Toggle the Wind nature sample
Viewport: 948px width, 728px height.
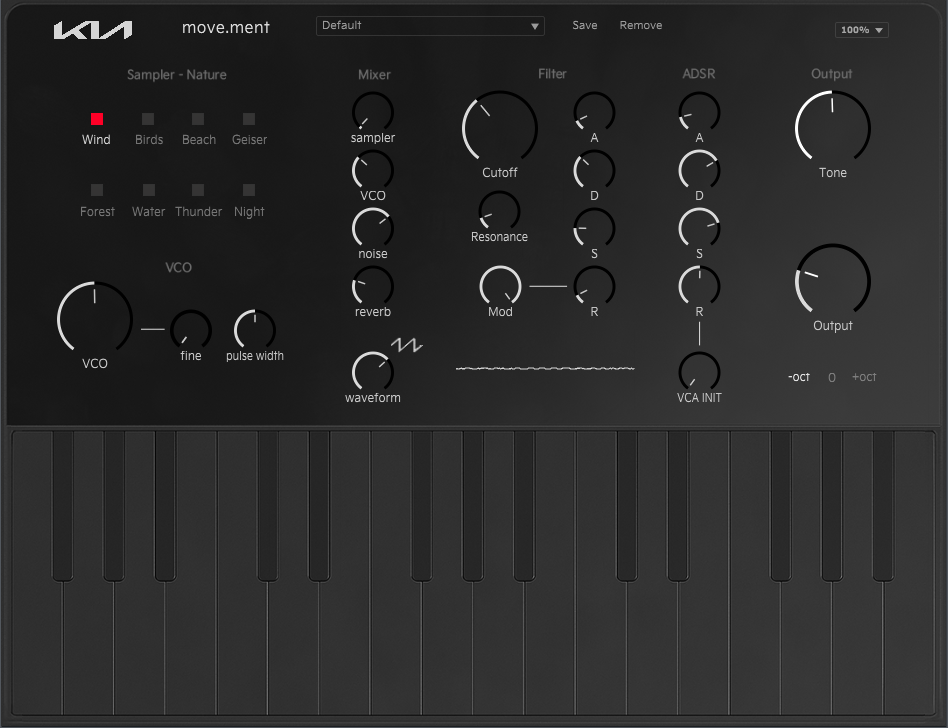[96, 119]
